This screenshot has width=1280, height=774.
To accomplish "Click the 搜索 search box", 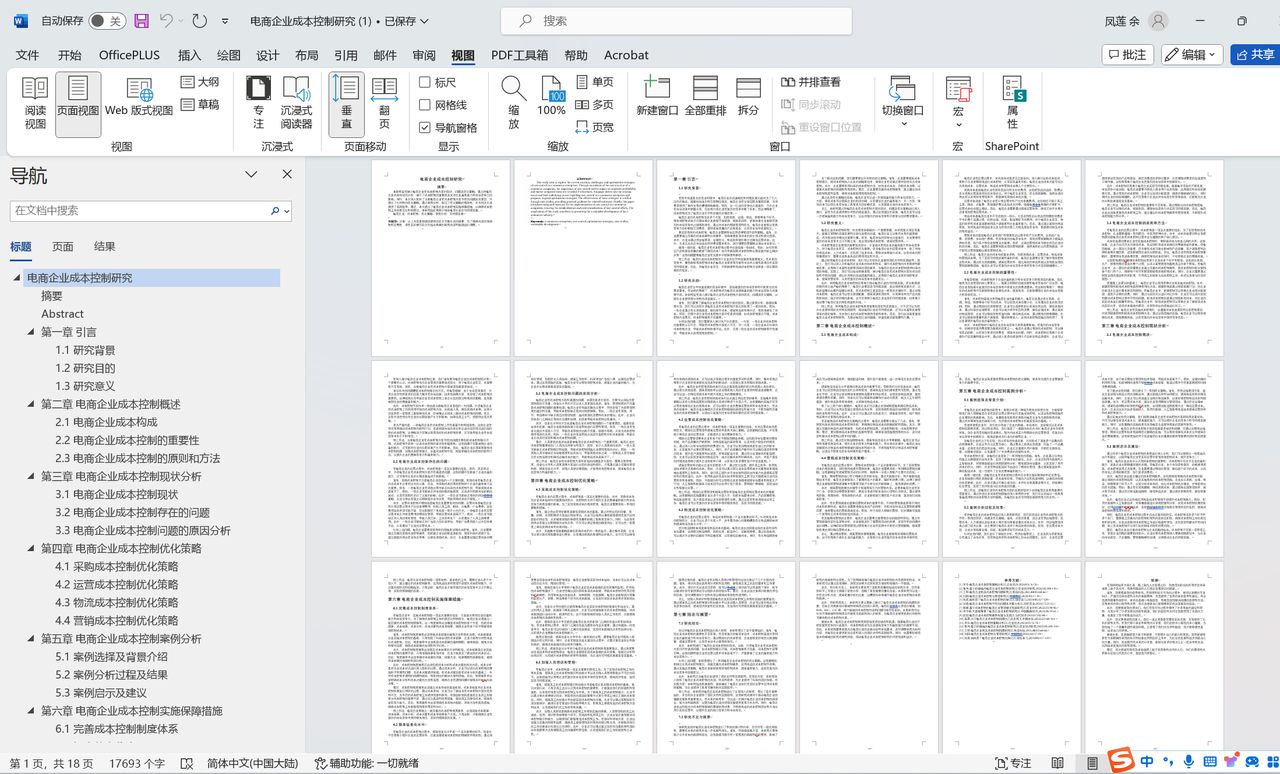I will (x=677, y=21).
